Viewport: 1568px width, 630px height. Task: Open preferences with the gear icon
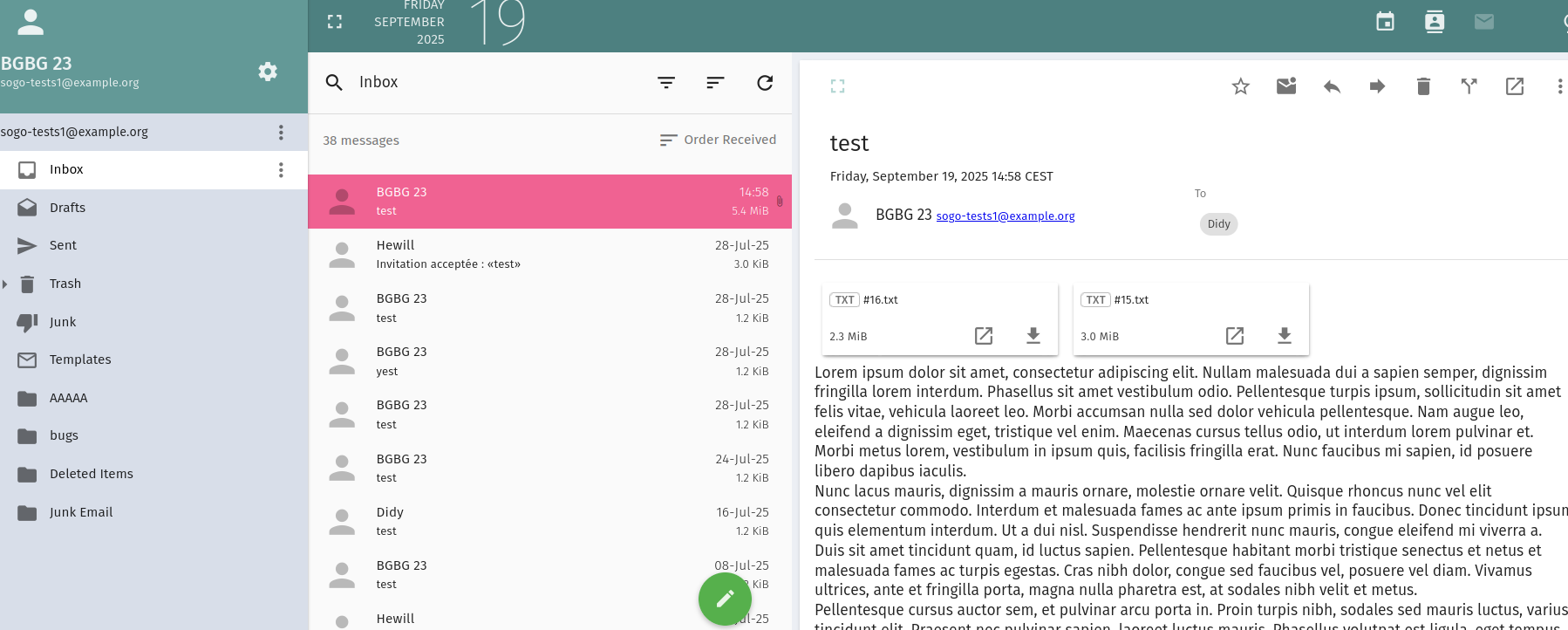coord(268,72)
